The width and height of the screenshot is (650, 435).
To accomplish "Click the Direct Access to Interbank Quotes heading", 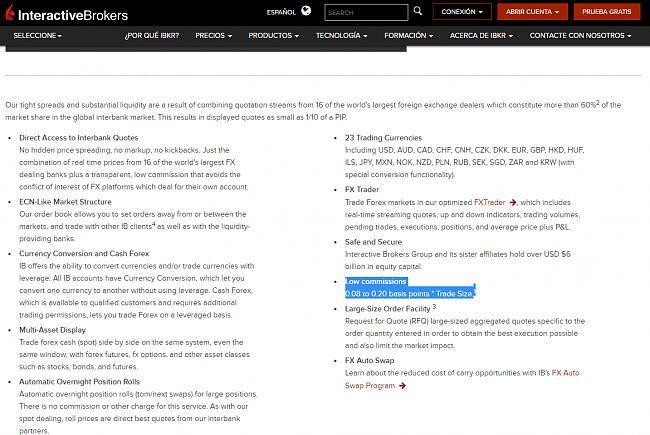I will pos(79,138).
